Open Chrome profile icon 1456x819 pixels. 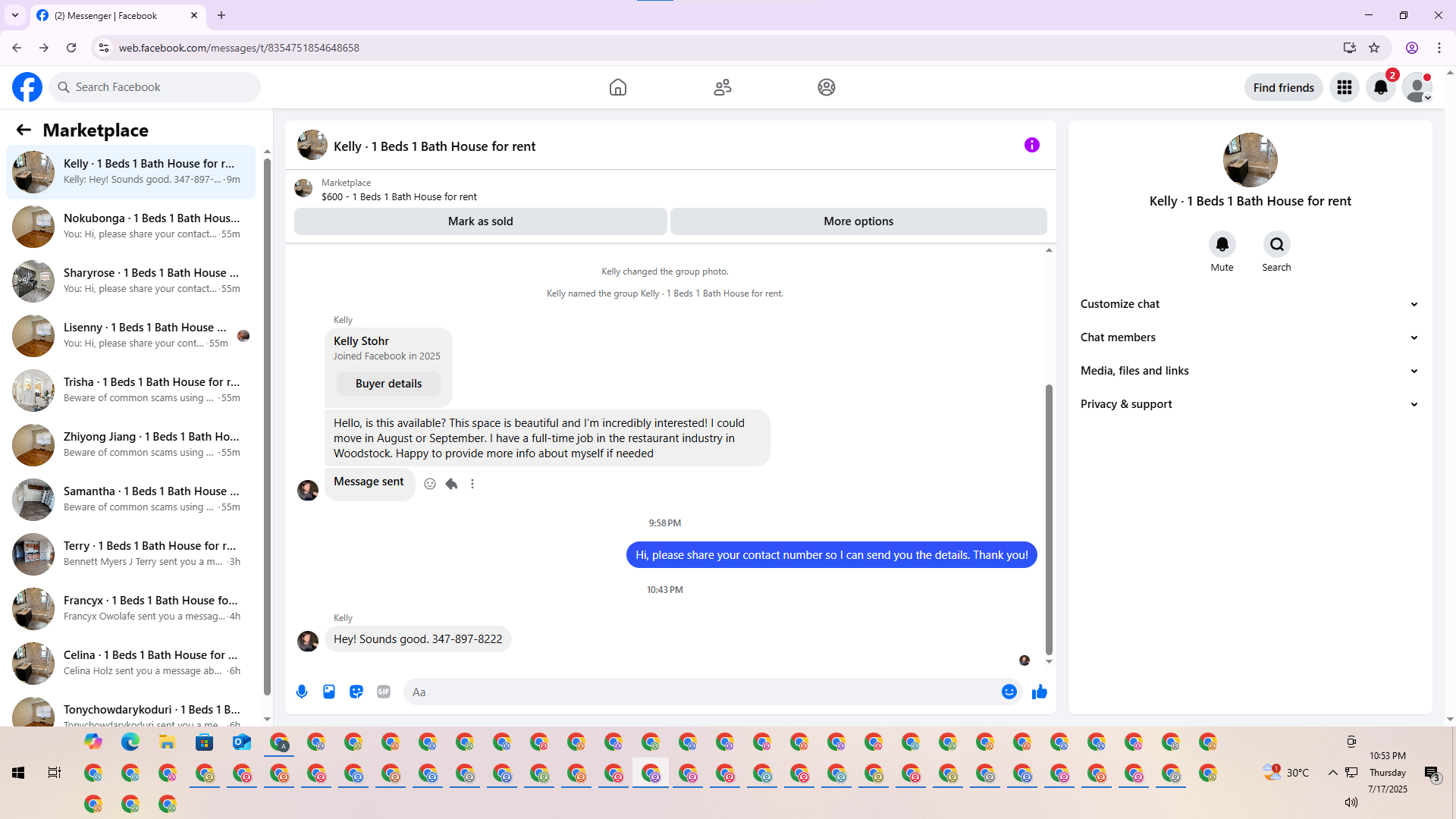[1412, 48]
